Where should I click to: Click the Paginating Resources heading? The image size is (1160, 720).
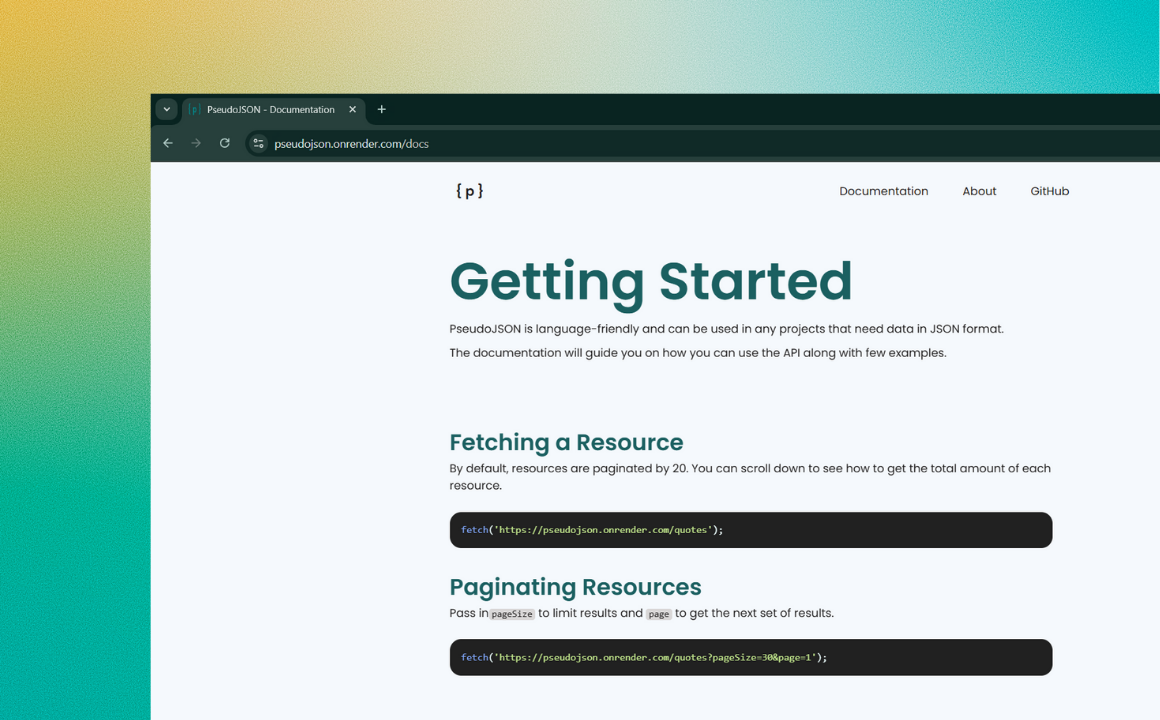click(x=575, y=587)
